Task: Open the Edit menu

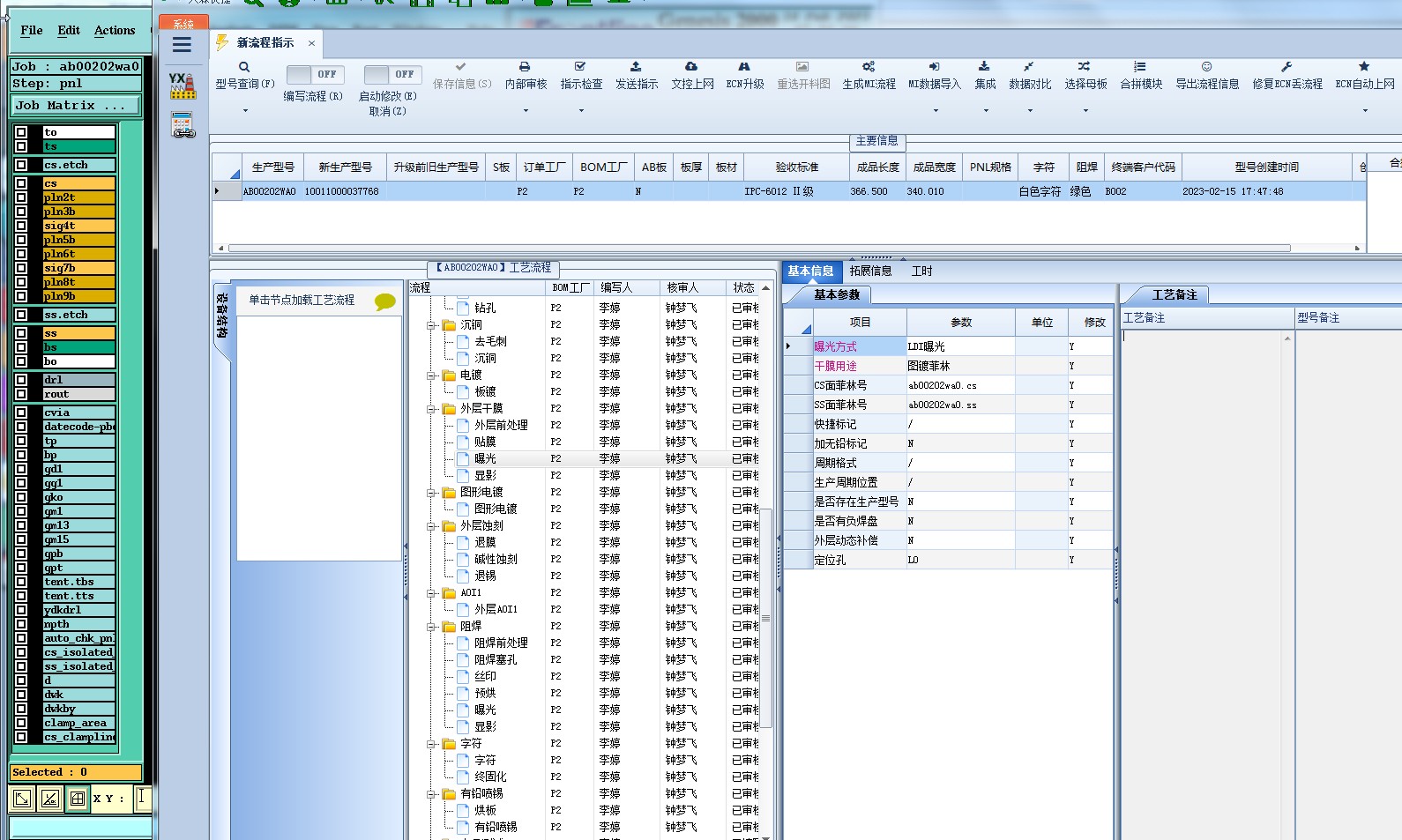Action: (69, 30)
